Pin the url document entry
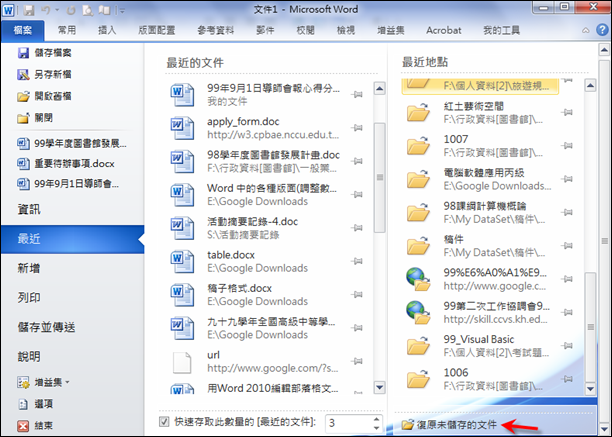 (x=357, y=361)
